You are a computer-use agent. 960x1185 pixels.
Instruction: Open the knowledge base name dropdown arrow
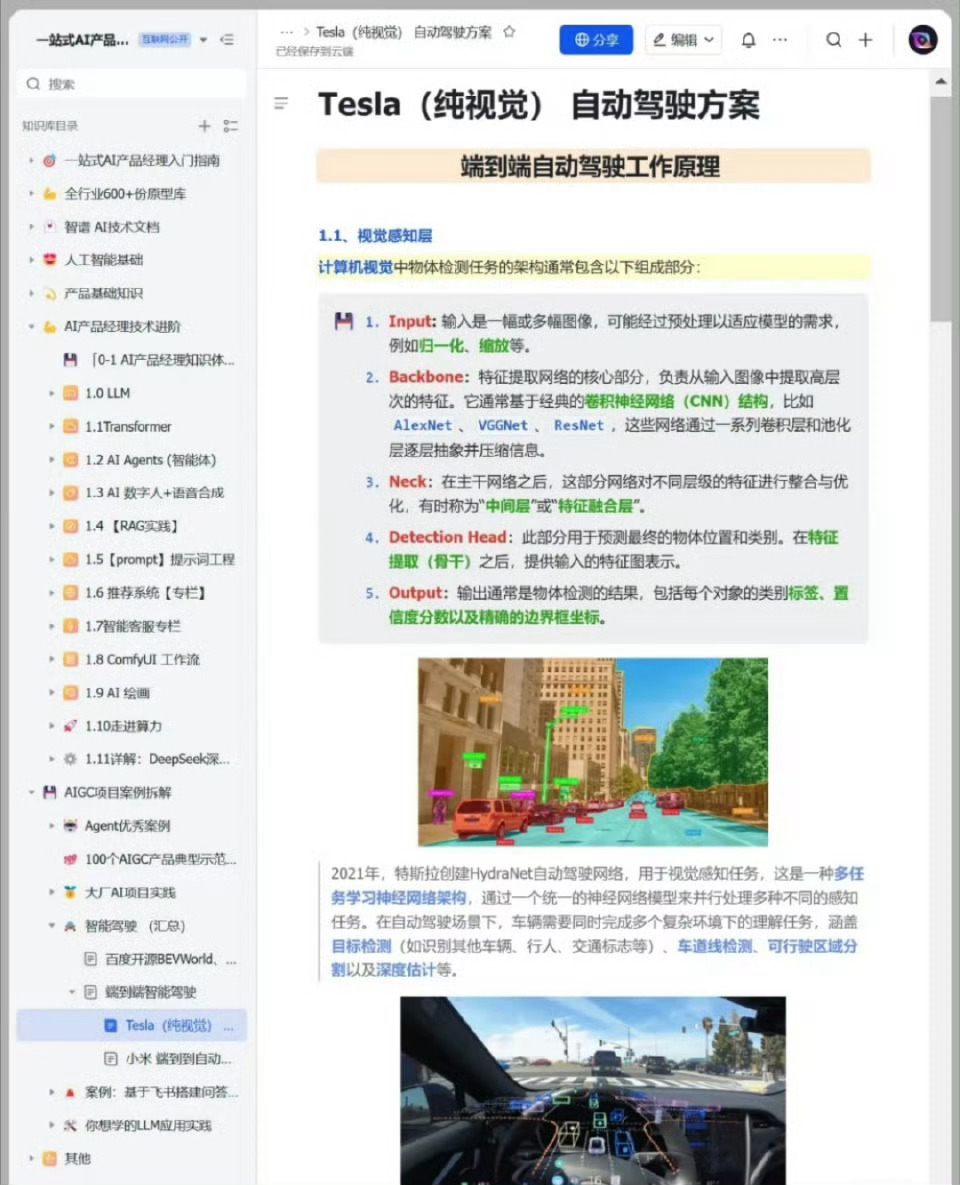[x=203, y=39]
